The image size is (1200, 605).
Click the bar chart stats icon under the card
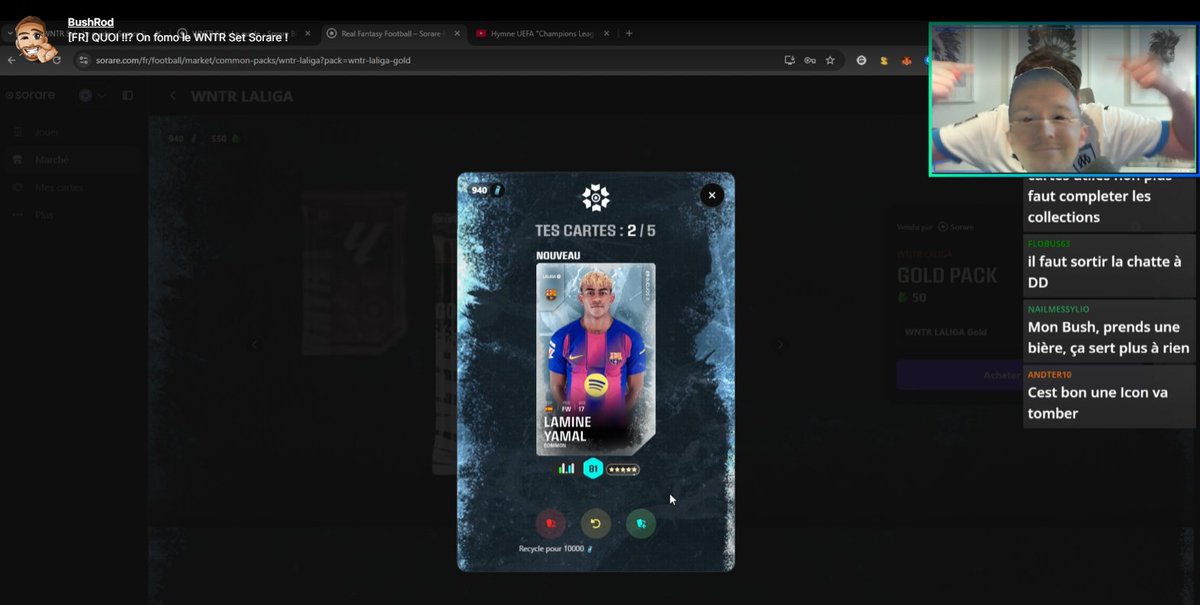[566, 468]
